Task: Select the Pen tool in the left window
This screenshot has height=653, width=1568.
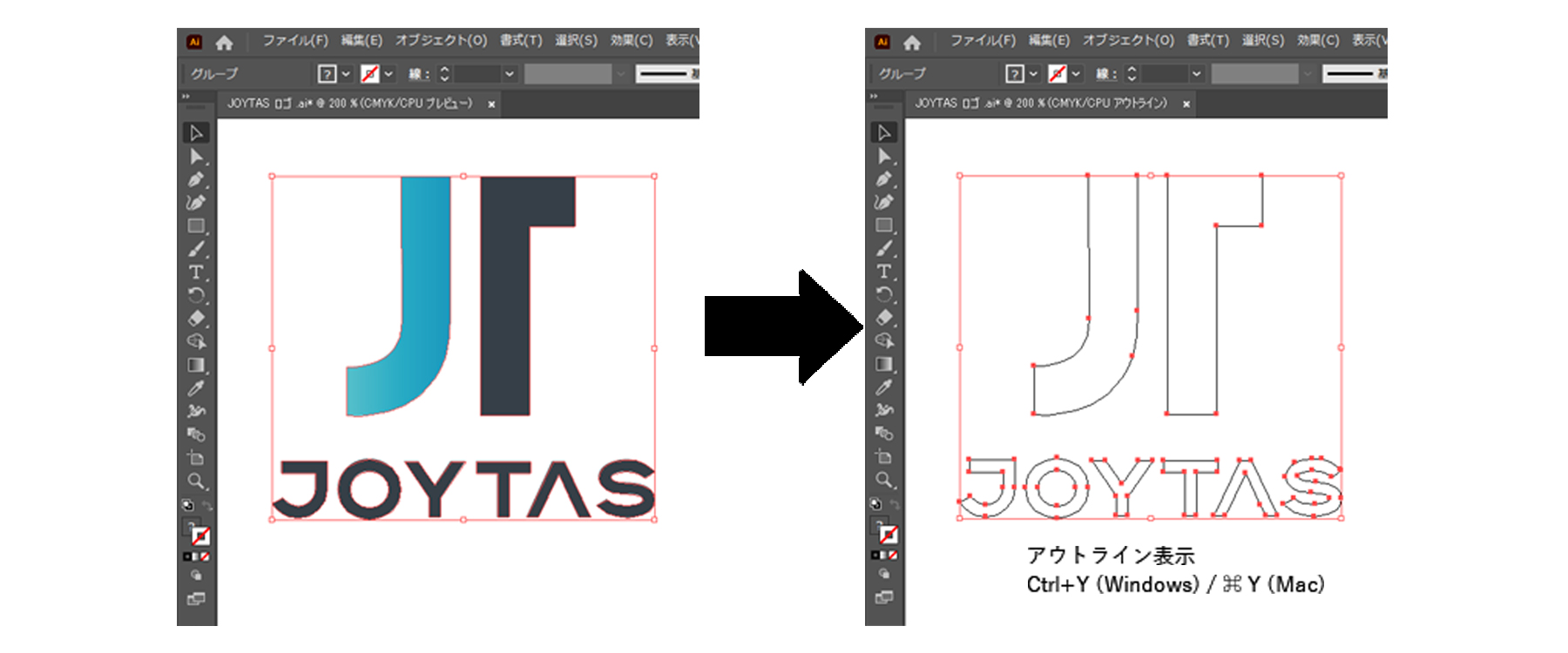Action: (195, 179)
